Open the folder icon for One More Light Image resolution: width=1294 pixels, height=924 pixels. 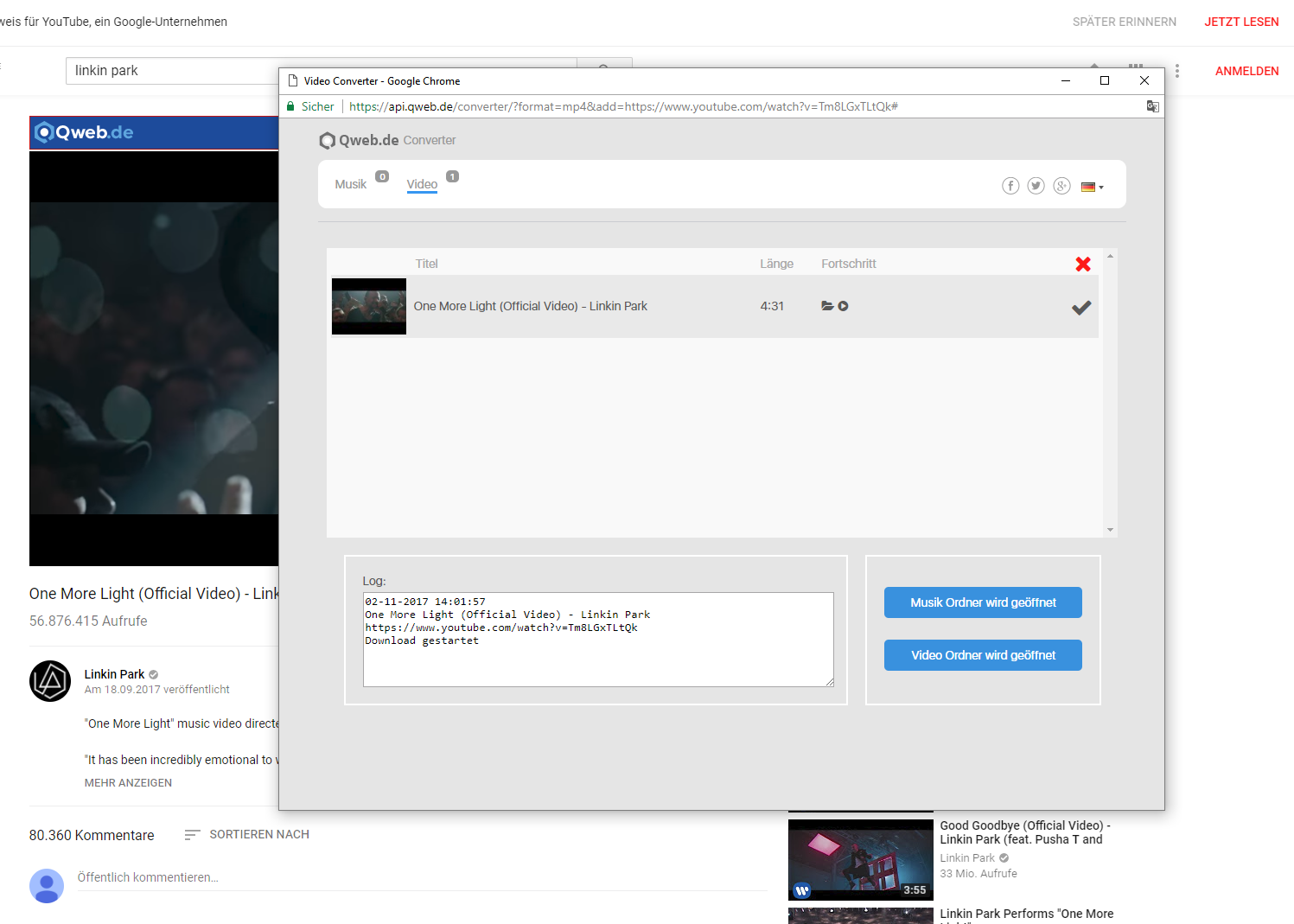click(x=827, y=306)
